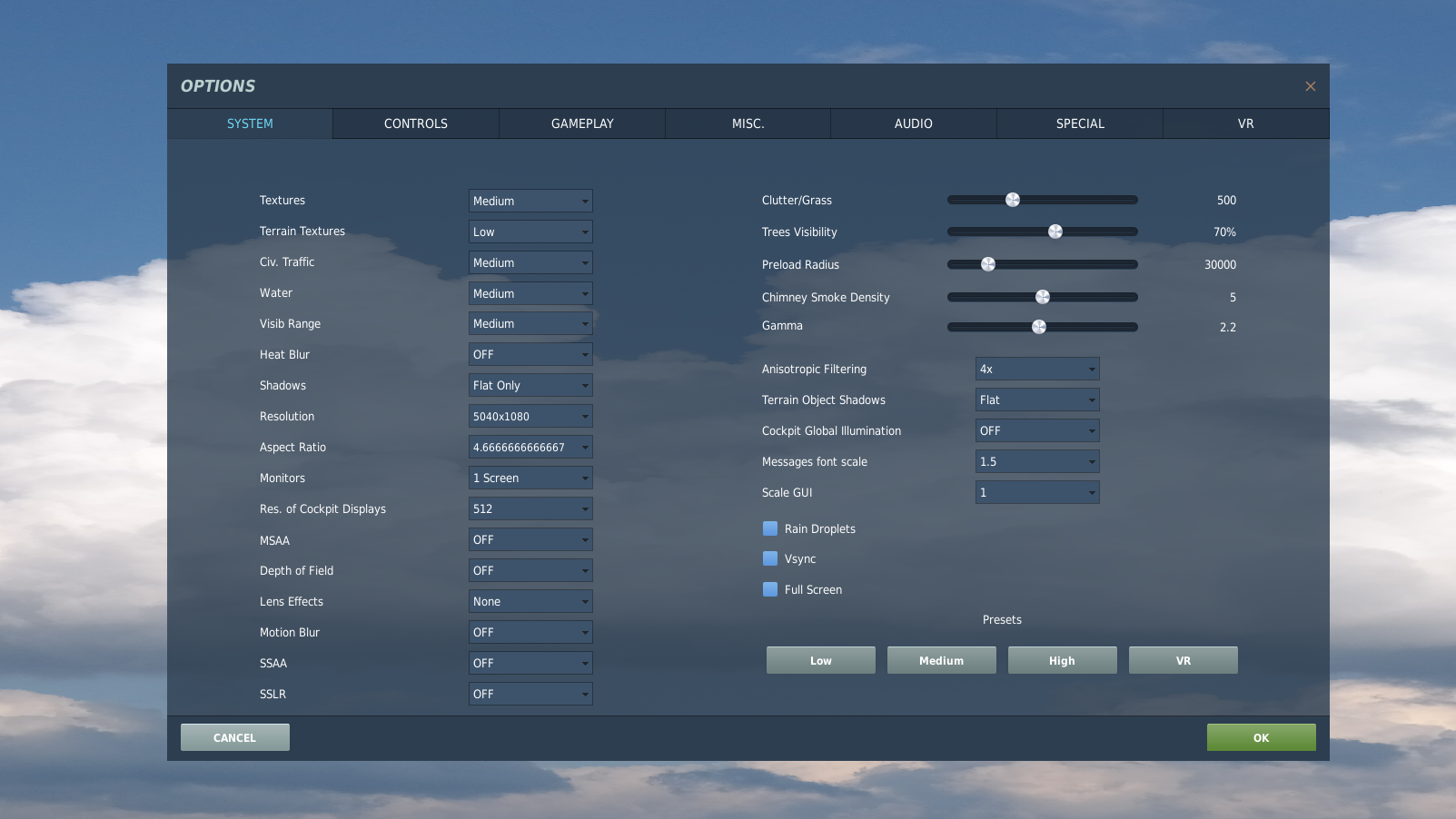The height and width of the screenshot is (819, 1456).
Task: Click the Preload Radius slider handle
Action: tap(988, 264)
